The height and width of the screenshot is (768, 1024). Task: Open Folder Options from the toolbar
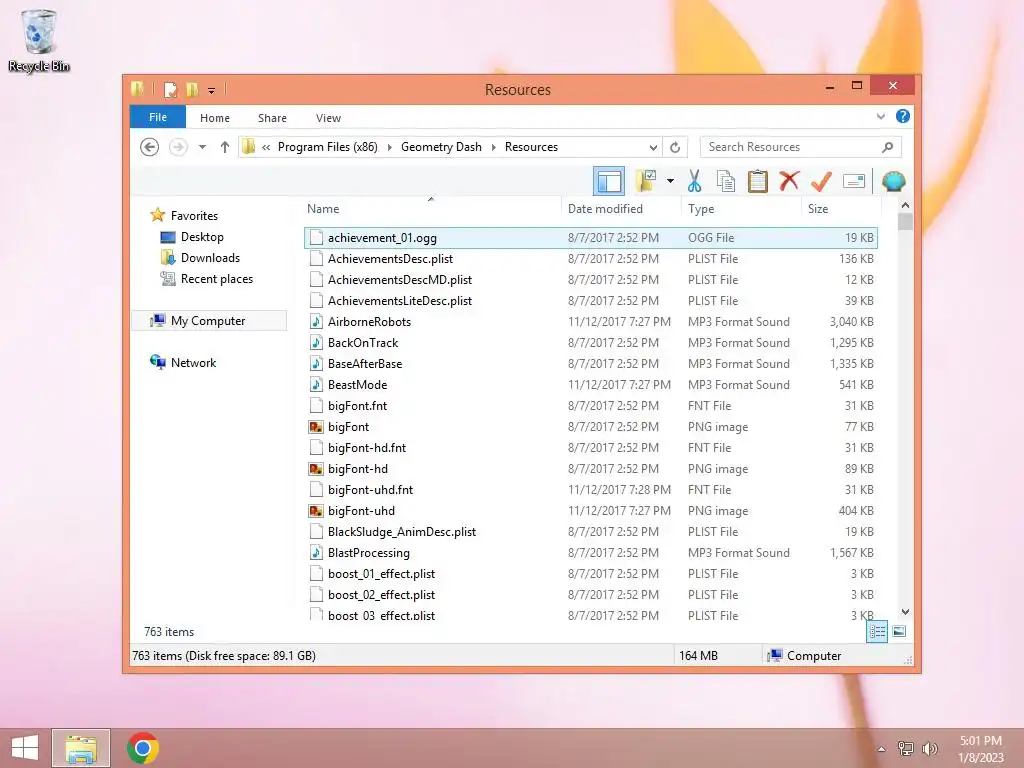coord(647,181)
